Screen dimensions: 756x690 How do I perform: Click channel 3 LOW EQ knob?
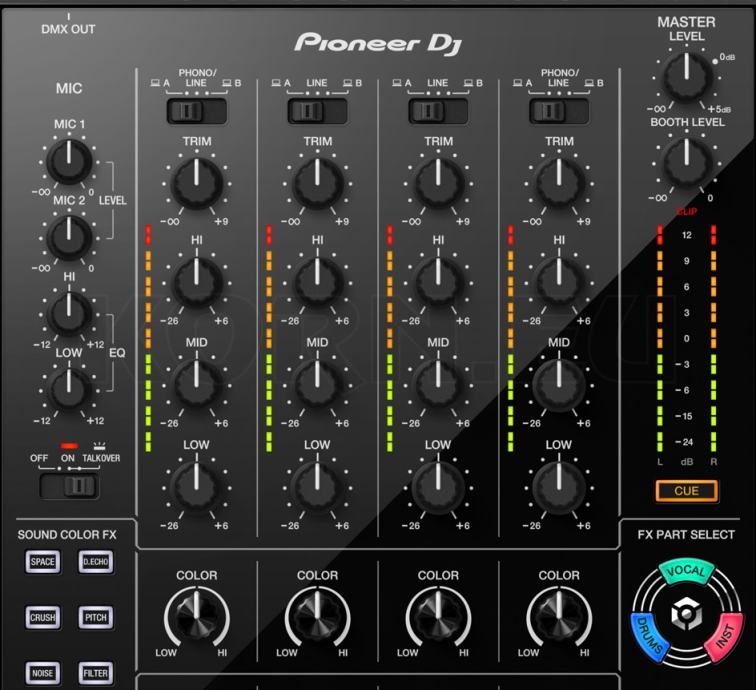pos(438,487)
